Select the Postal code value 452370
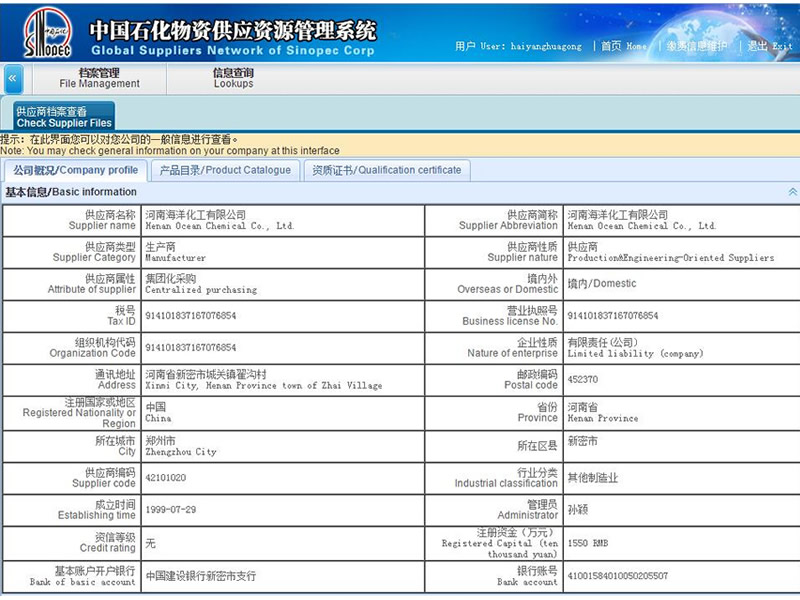 pyautogui.click(x=582, y=379)
